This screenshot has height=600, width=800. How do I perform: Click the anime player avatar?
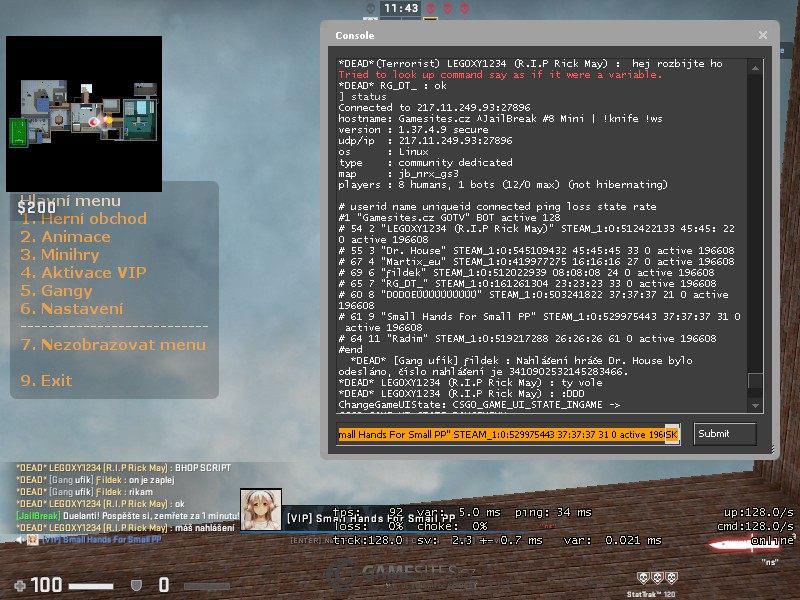(261, 509)
